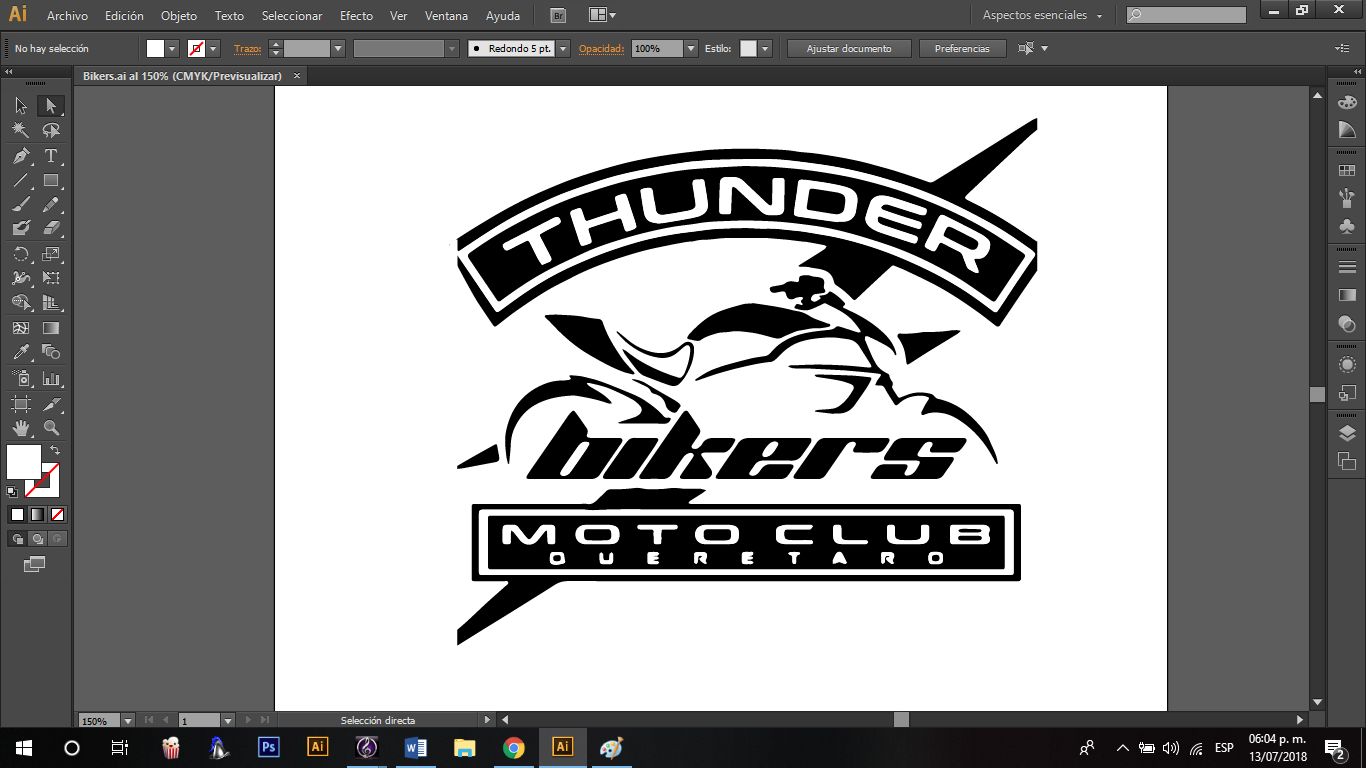Enable Draw Behind mode
The height and width of the screenshot is (768, 1366).
[37, 539]
